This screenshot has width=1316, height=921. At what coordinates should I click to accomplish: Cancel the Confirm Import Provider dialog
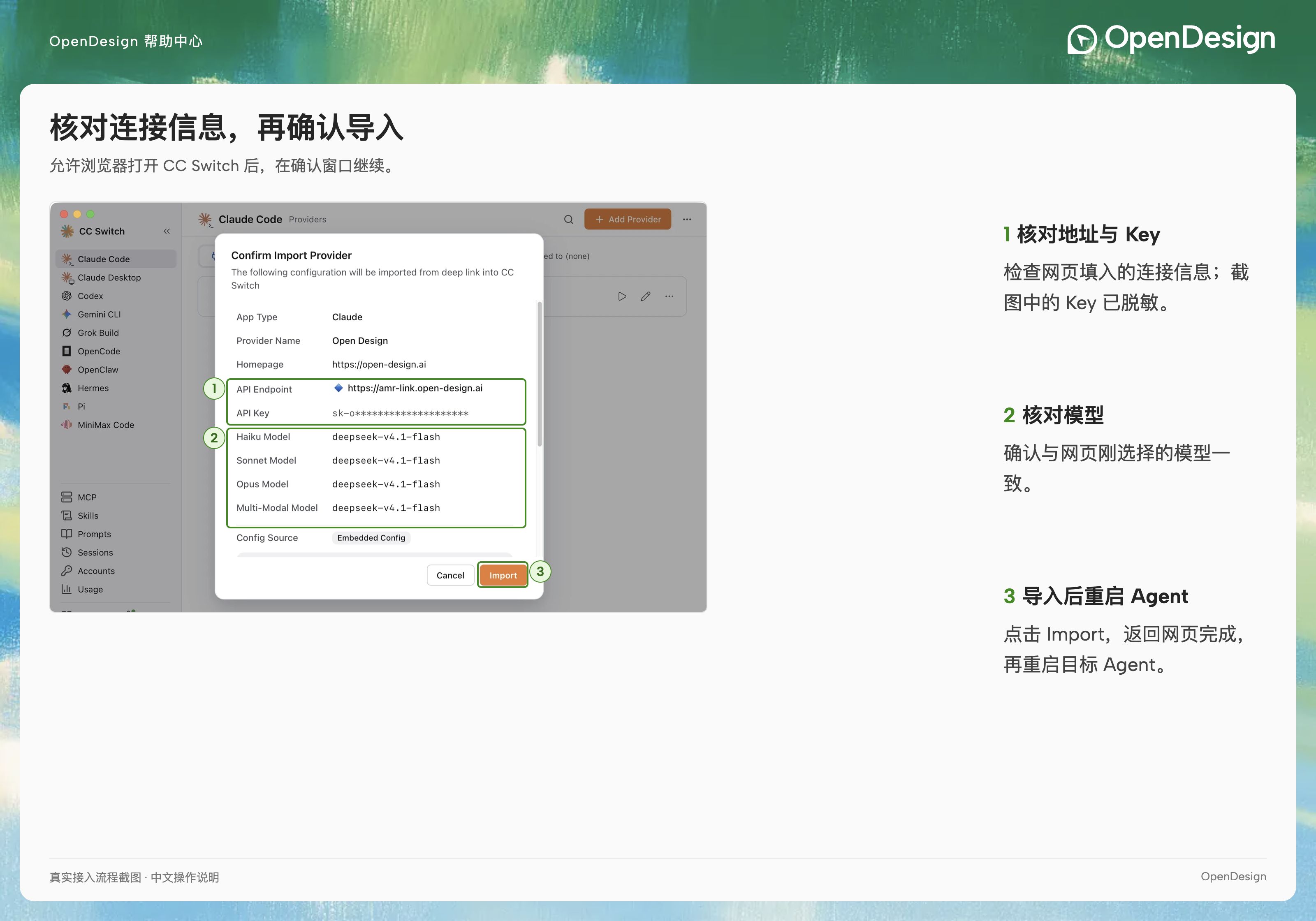click(450, 575)
